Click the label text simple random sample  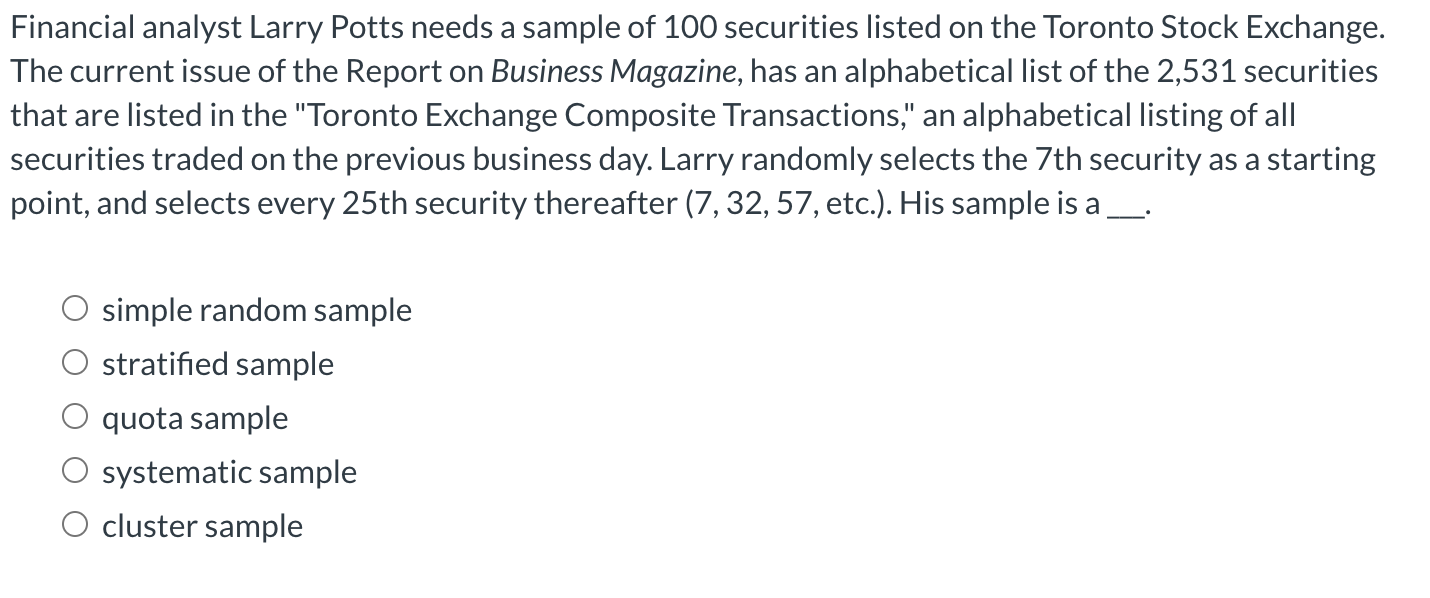click(x=256, y=310)
